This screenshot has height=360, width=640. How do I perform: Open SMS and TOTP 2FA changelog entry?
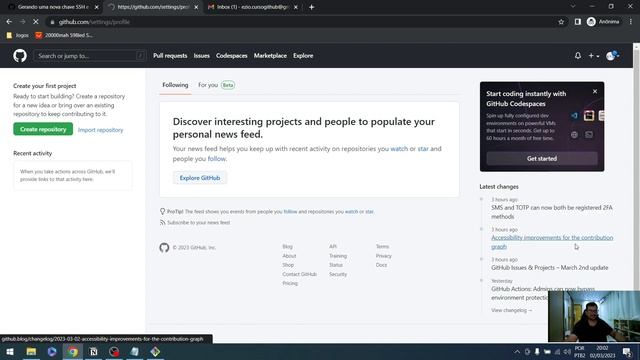click(x=551, y=212)
